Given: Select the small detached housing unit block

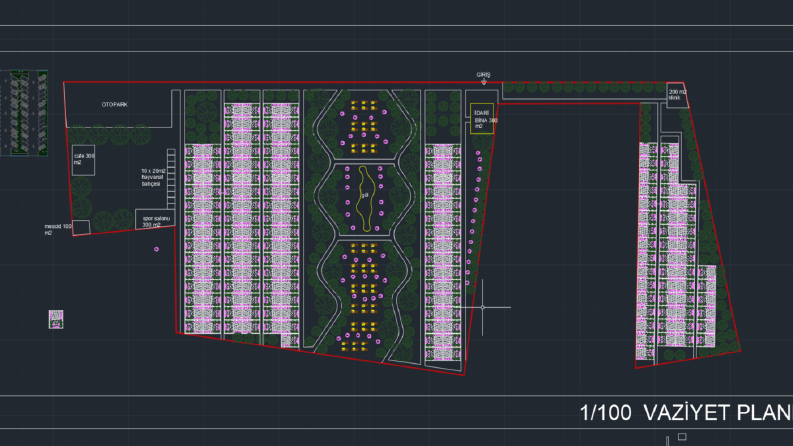Looking at the screenshot, I should tap(56, 320).
